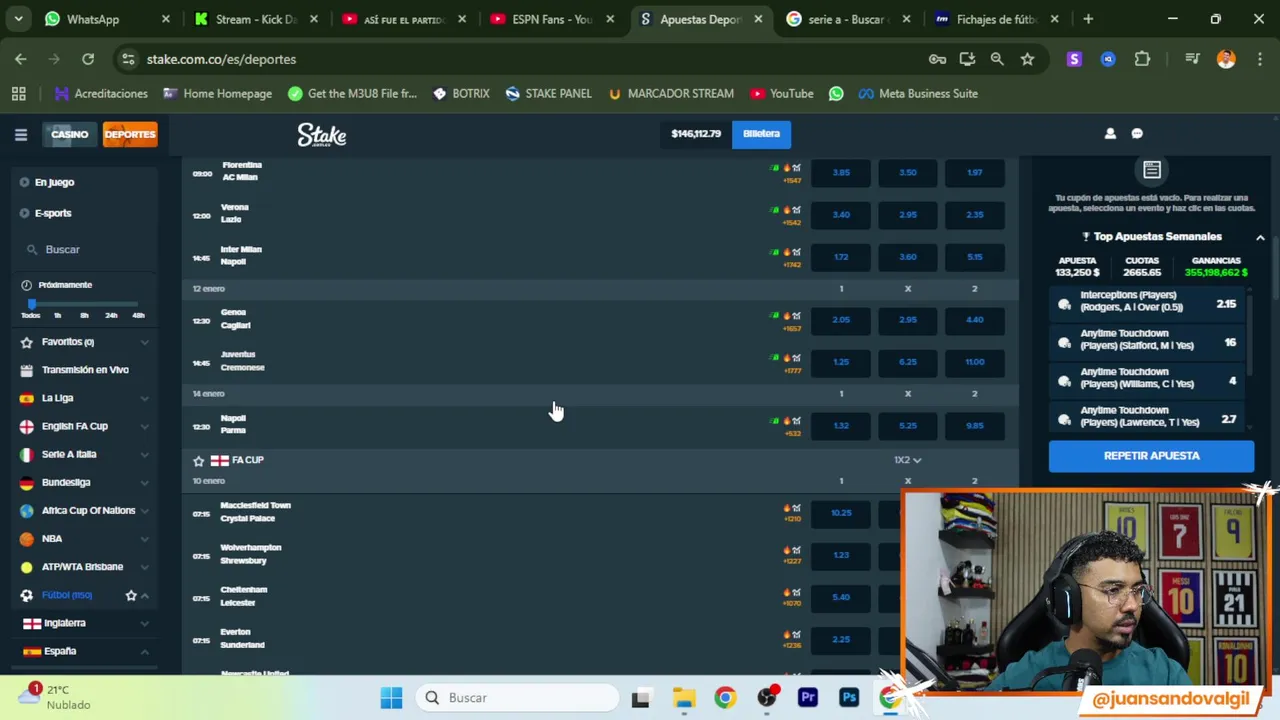Click the fire icon on Juventus vs Cremonese row
The width and height of the screenshot is (1280, 720).
[786, 358]
